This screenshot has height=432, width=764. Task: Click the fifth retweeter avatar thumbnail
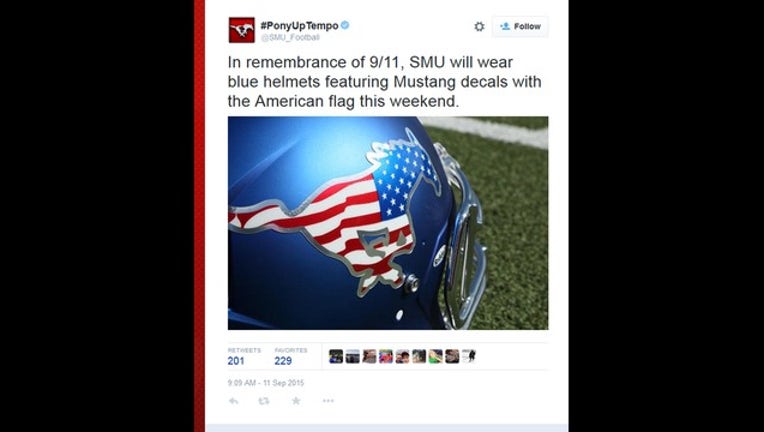point(402,357)
